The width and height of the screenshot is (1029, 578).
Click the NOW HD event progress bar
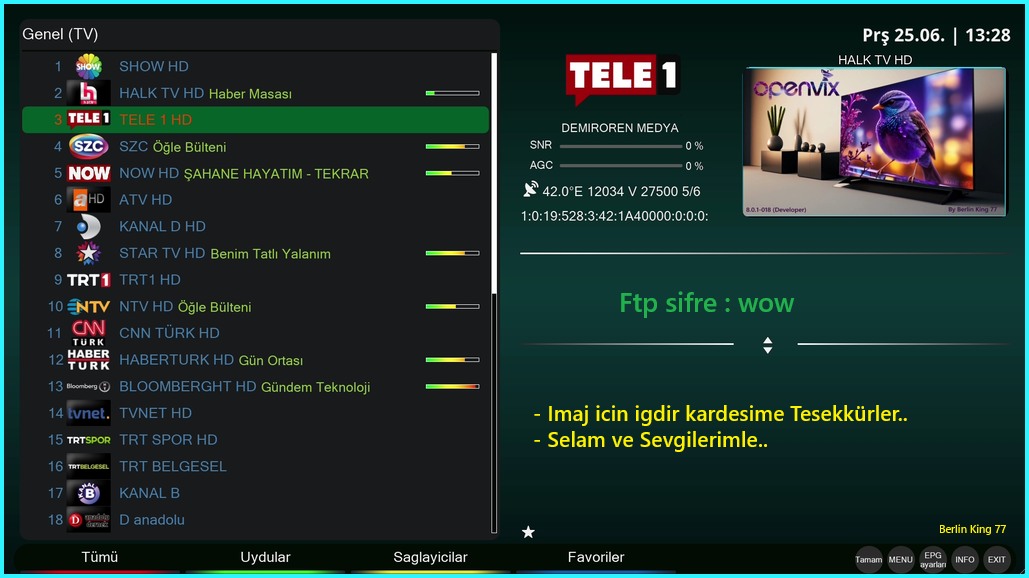(x=452, y=173)
